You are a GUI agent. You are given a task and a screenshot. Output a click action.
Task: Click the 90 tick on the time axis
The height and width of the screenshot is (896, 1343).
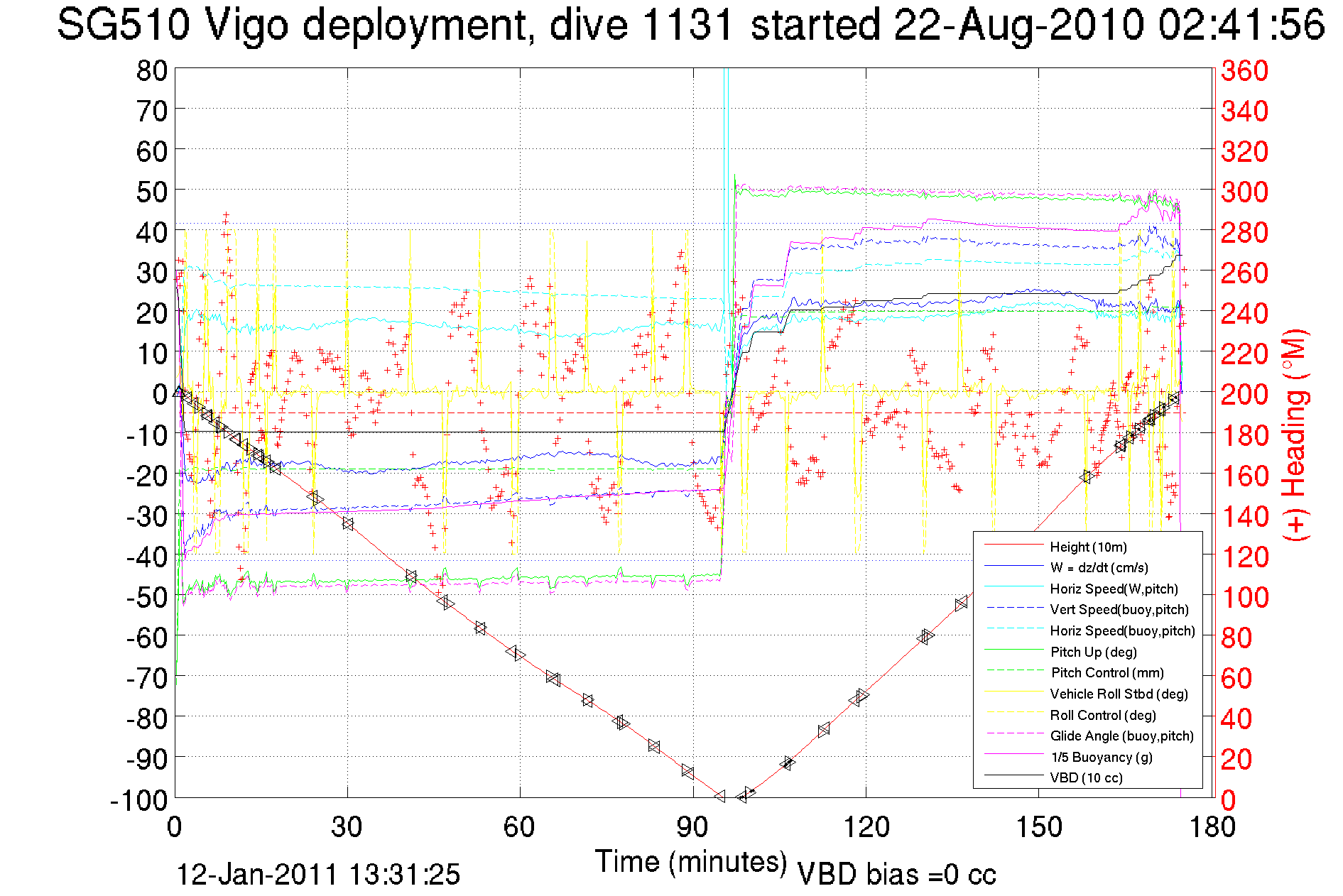(692, 827)
